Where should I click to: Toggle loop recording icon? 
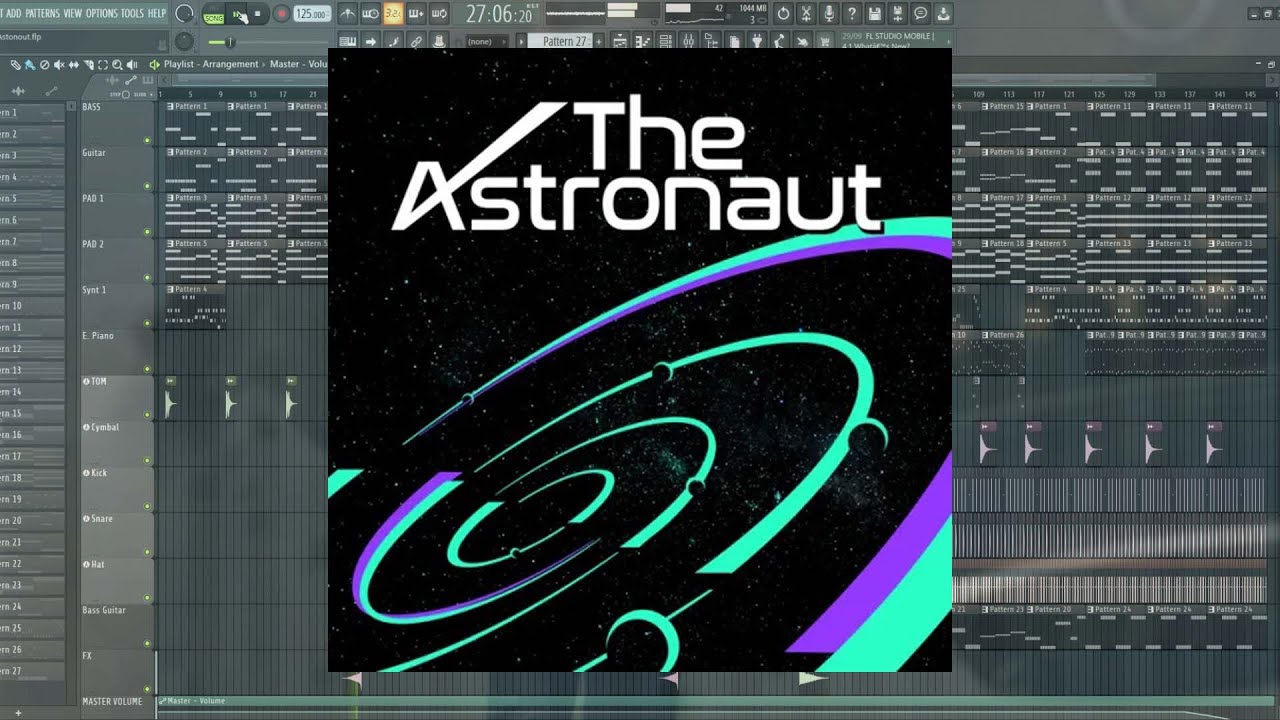click(439, 14)
